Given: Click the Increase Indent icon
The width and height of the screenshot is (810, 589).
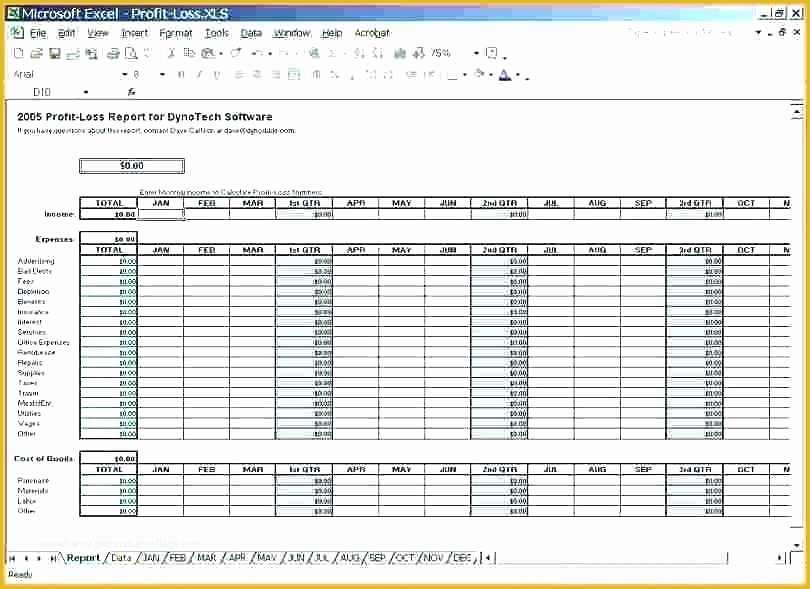Looking at the screenshot, I should pyautogui.click(x=430, y=75).
